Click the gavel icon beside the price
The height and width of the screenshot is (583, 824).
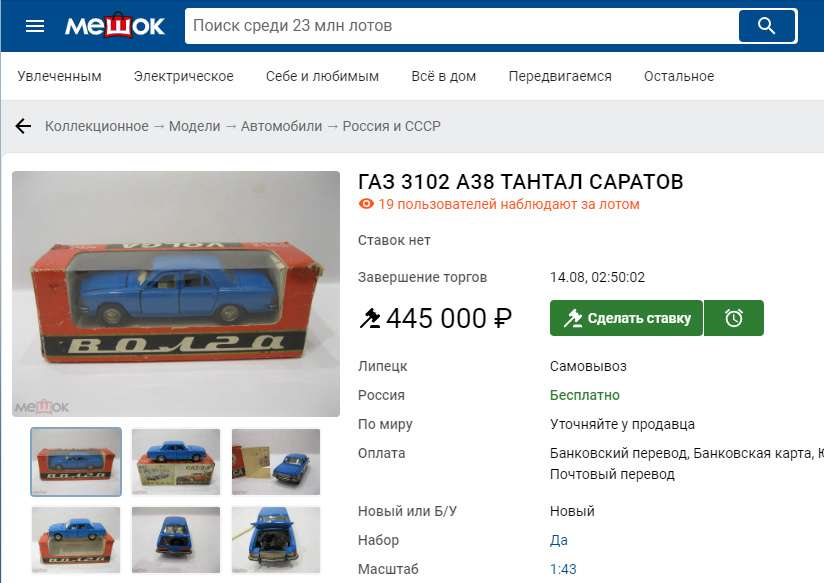[x=369, y=318]
